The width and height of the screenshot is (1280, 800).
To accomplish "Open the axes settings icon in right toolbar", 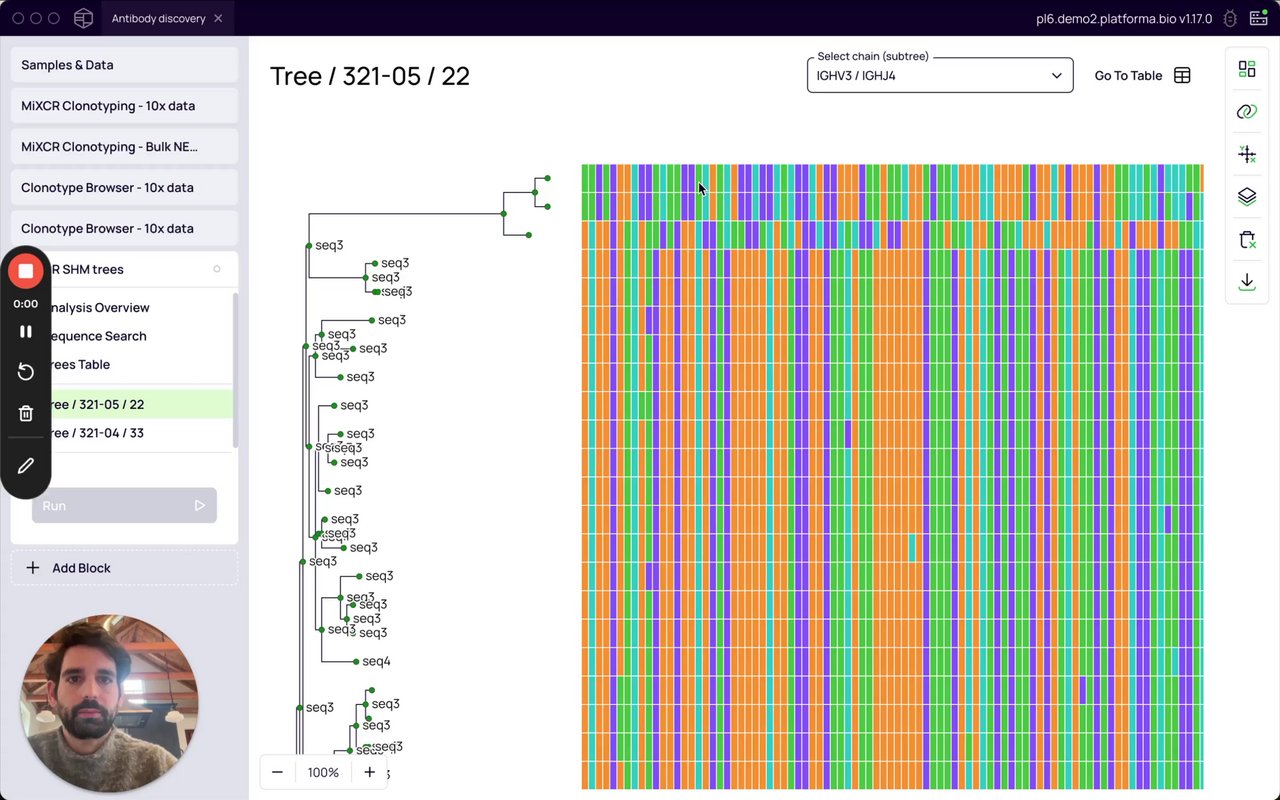I will 1247,154.
